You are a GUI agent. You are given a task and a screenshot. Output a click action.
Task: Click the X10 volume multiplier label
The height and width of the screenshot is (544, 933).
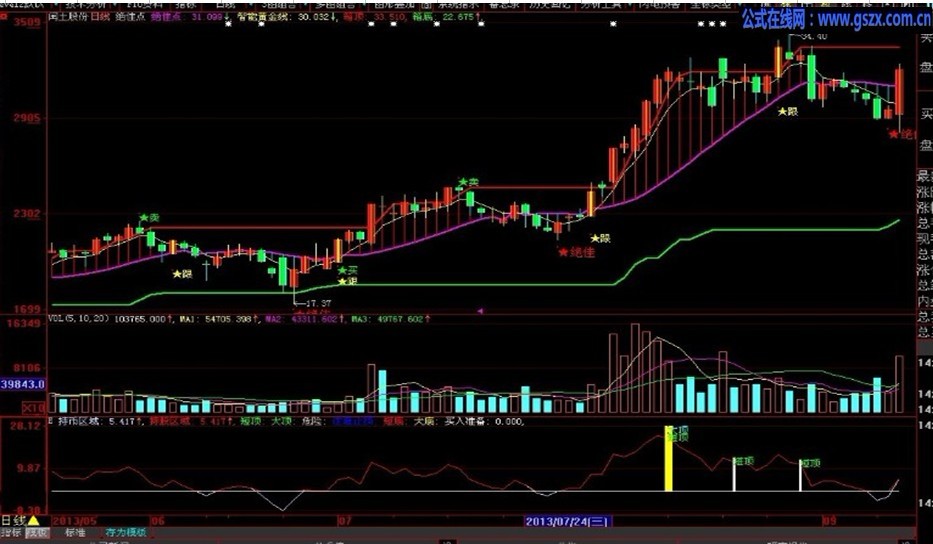click(x=33, y=408)
